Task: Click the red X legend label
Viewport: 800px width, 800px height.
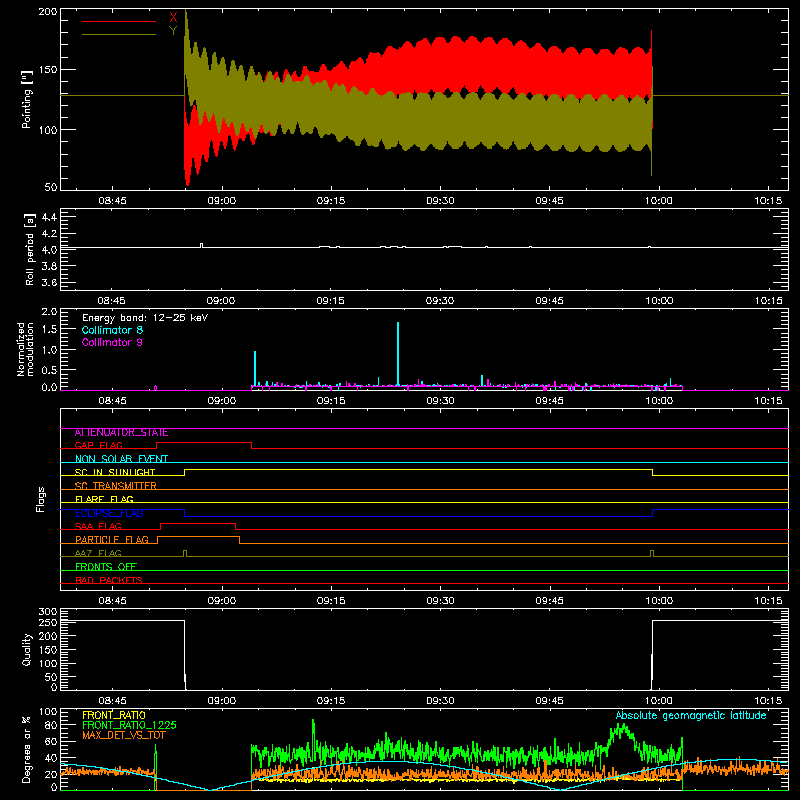Action: 173,18
